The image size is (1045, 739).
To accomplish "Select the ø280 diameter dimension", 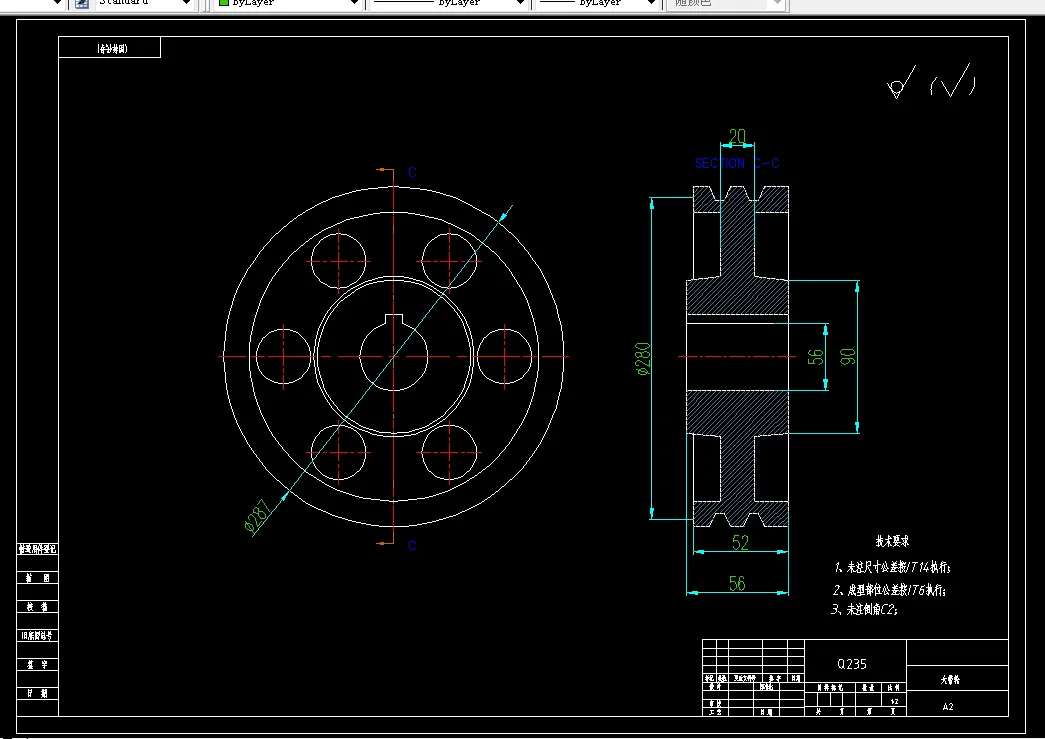I will coord(643,359).
